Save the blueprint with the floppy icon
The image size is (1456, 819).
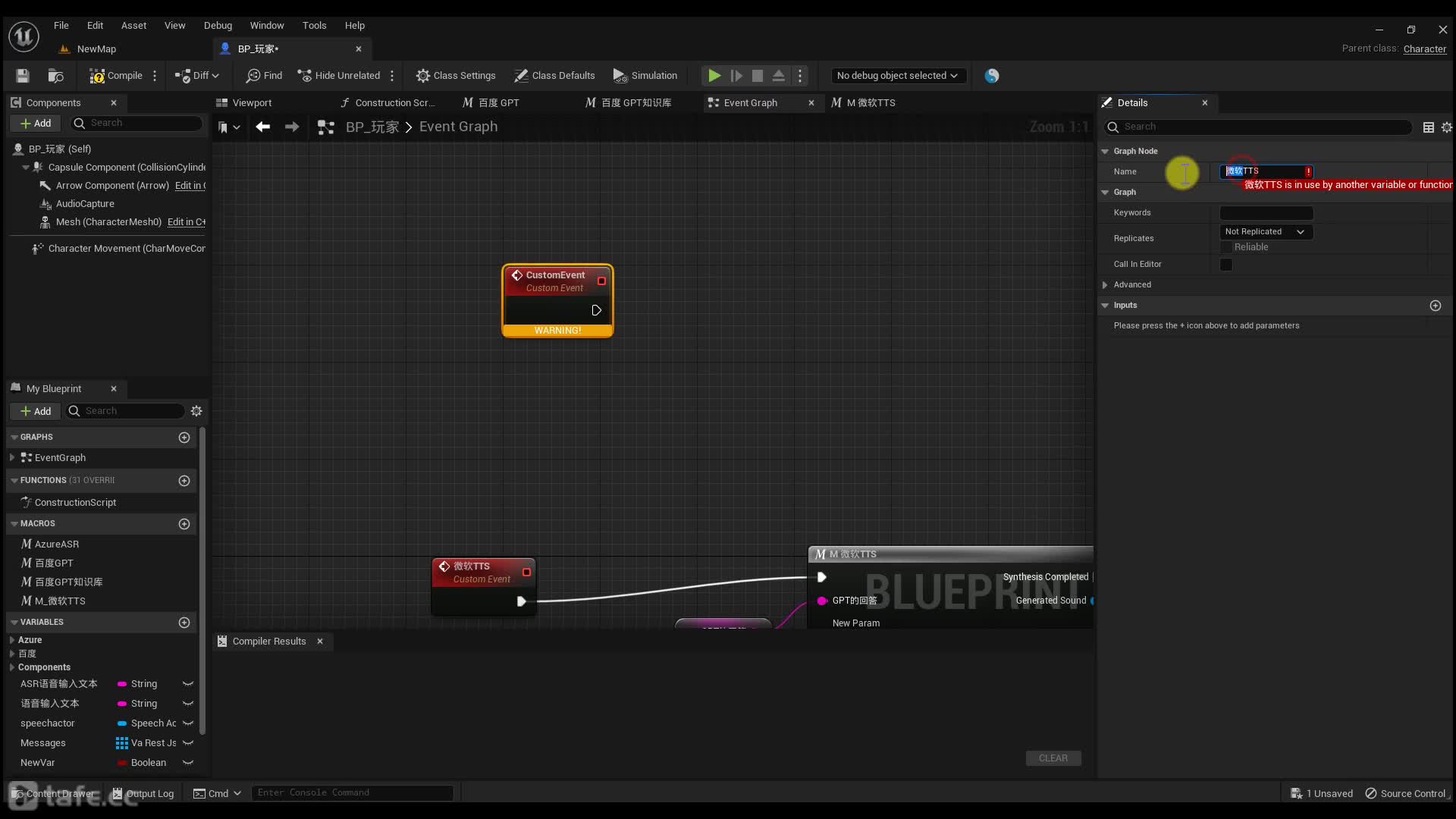tap(22, 76)
